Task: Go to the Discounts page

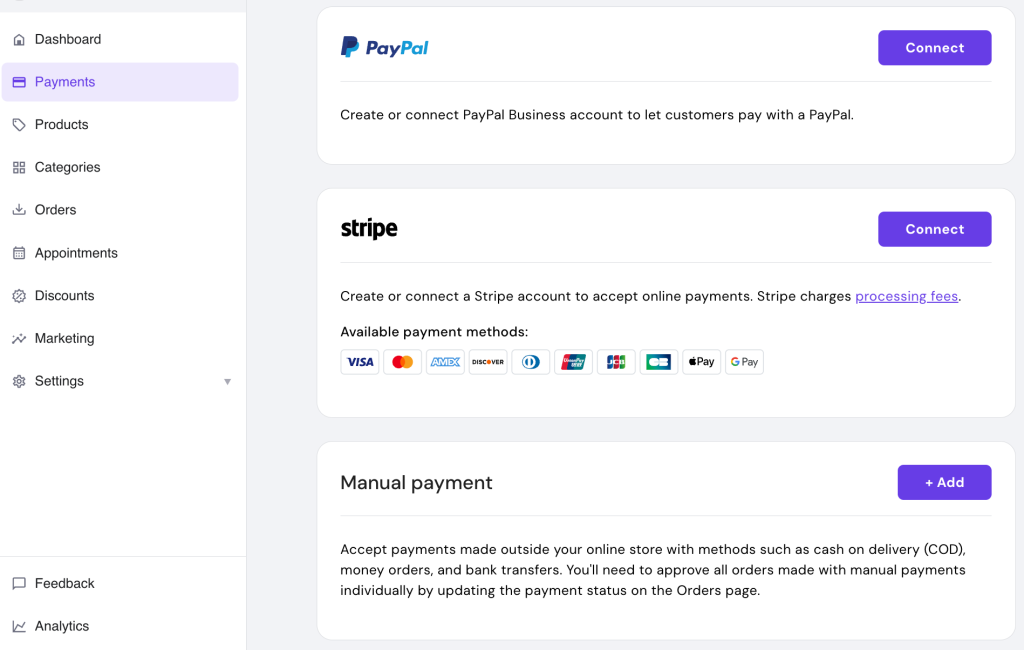Action: tap(66, 296)
